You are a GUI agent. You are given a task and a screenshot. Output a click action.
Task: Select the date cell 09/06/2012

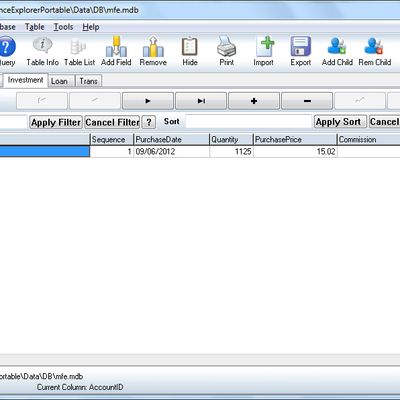pyautogui.click(x=171, y=152)
